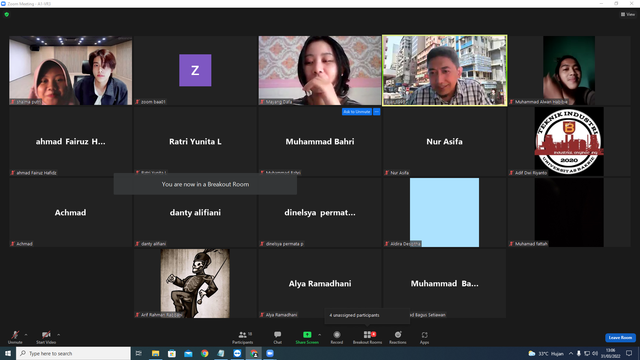Open the Reactions menu
Screen dimensions: 640x360
(x=398, y=337)
